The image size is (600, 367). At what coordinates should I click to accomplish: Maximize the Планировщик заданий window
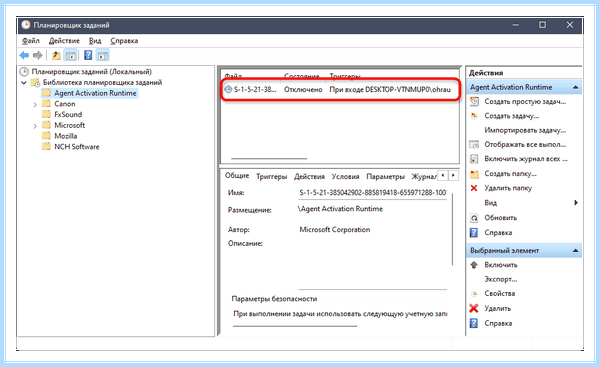click(x=542, y=25)
